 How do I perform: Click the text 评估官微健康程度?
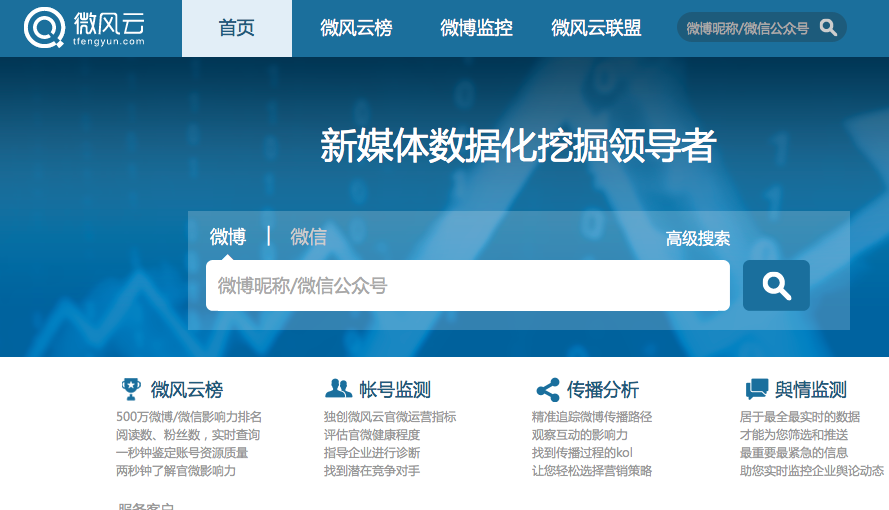point(372,435)
